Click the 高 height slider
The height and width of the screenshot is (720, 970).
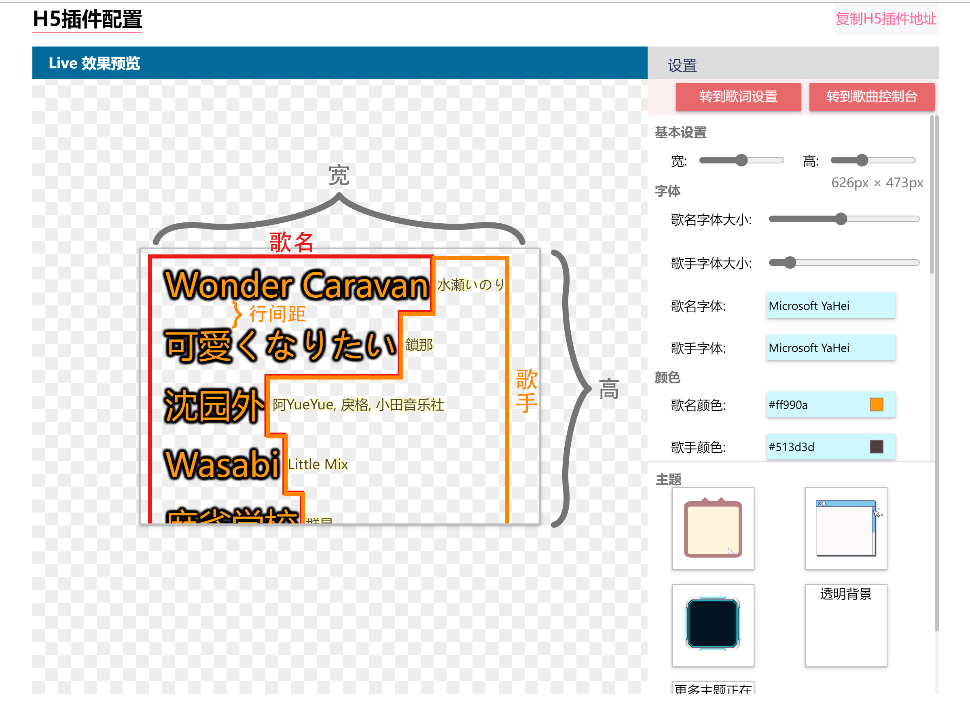tap(873, 160)
